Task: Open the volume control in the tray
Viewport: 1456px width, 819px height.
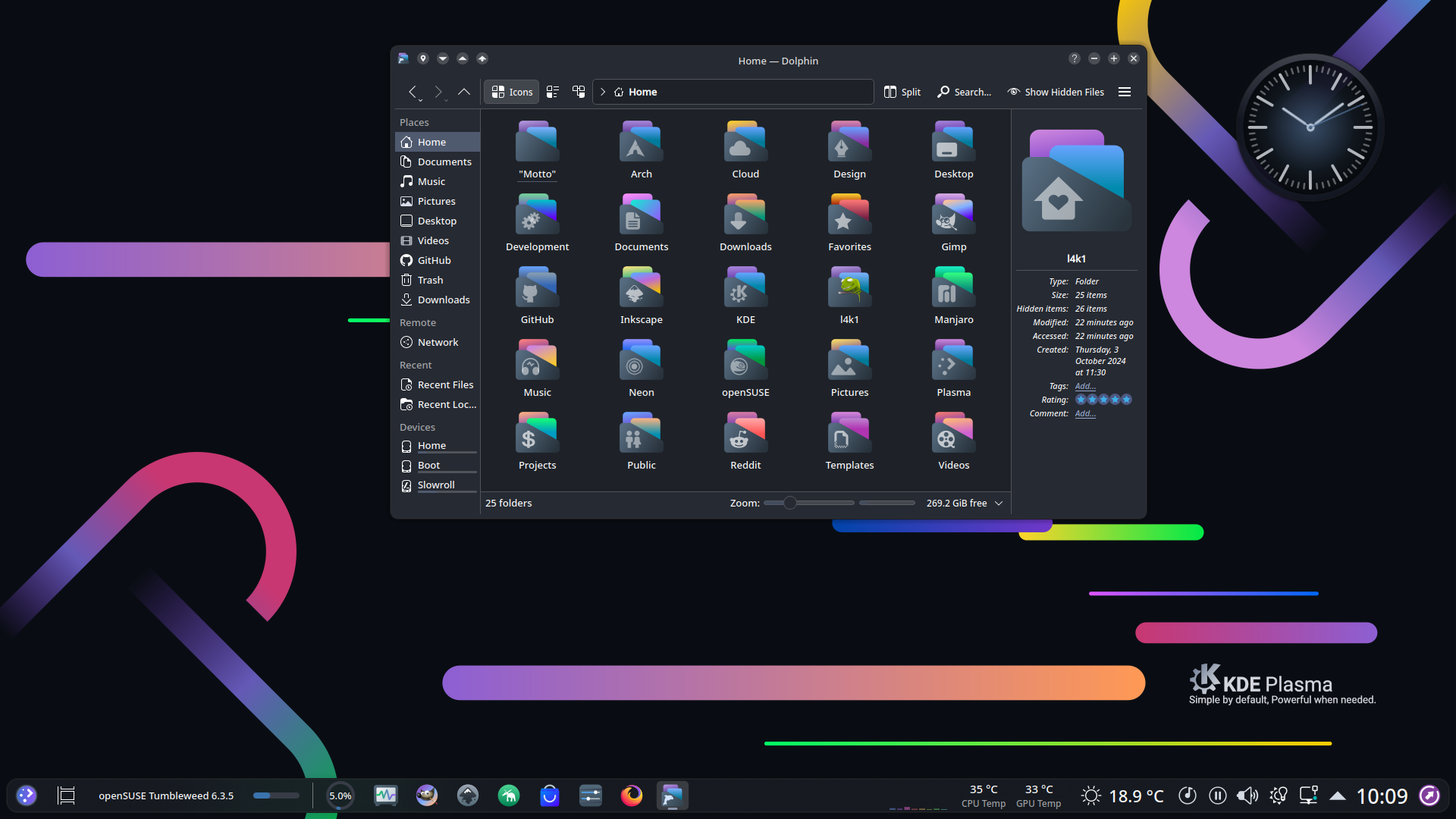Action: pyautogui.click(x=1247, y=795)
